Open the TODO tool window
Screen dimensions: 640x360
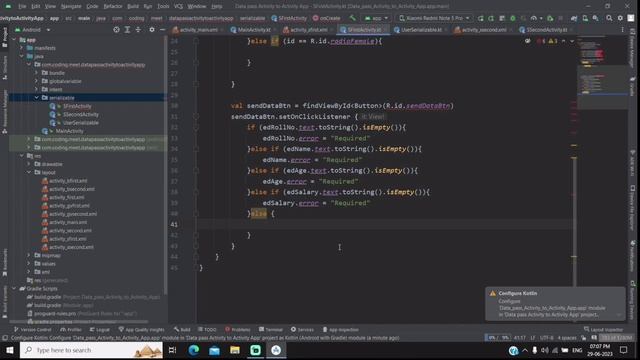click(207, 329)
